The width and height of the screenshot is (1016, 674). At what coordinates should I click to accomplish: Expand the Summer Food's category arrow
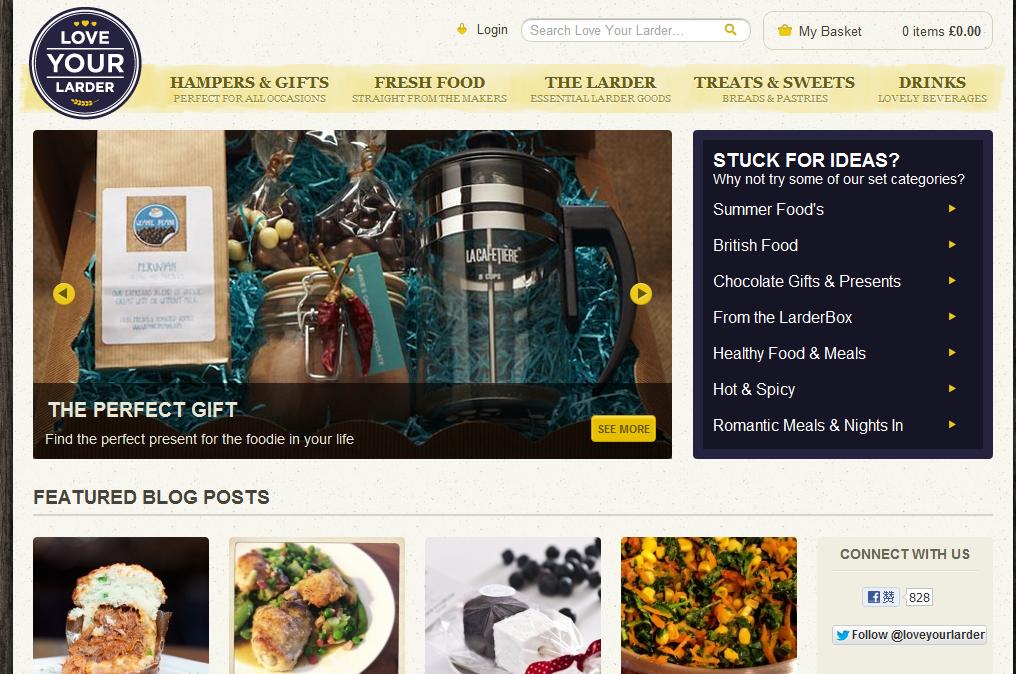(952, 209)
